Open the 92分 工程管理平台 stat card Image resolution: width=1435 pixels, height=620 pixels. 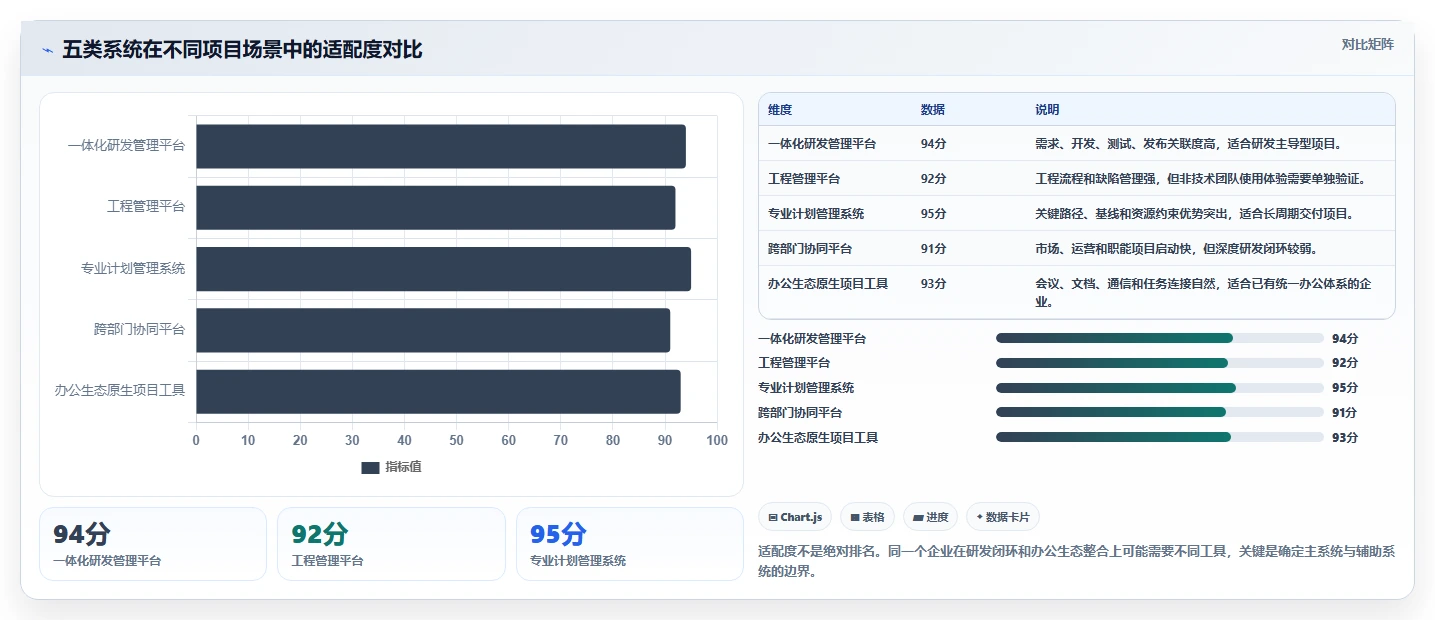tap(391, 544)
